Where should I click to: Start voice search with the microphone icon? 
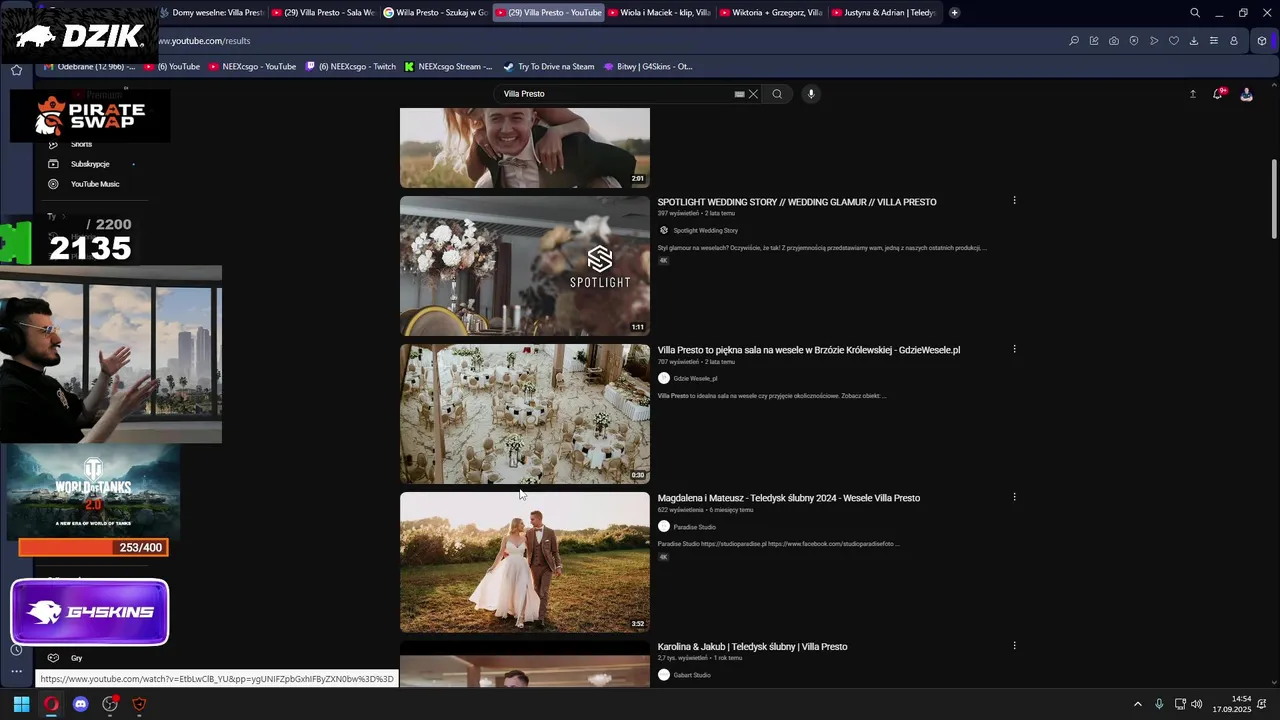(811, 94)
